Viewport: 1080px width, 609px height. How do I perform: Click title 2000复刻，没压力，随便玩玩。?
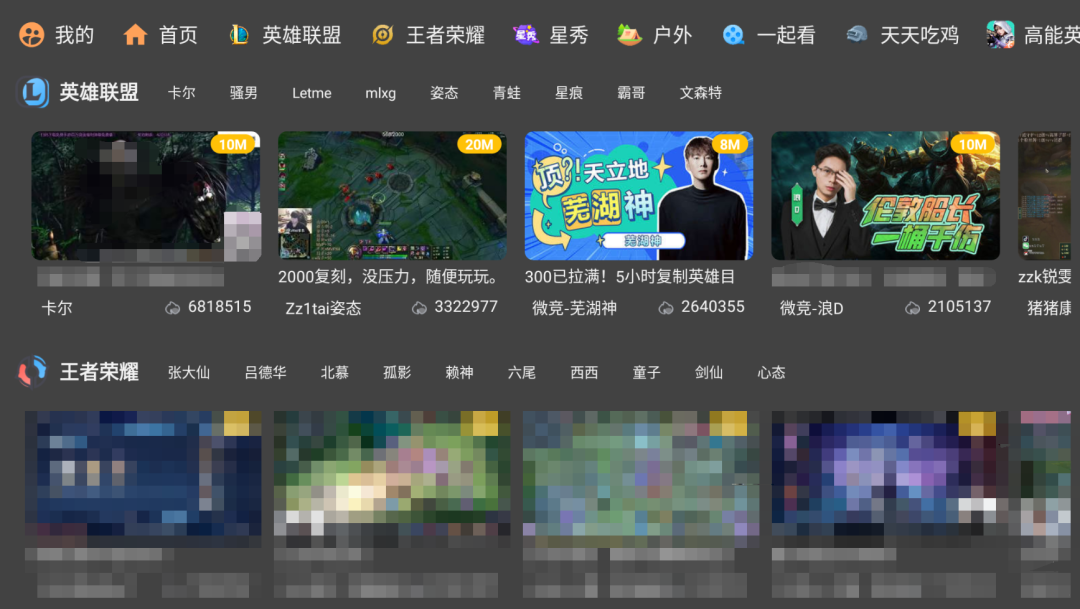coord(390,277)
